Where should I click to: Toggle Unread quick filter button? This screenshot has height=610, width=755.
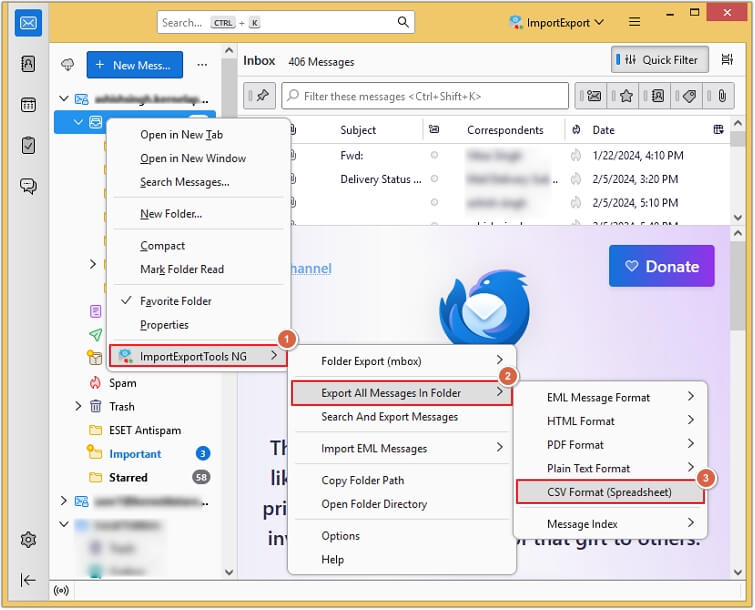pos(591,96)
